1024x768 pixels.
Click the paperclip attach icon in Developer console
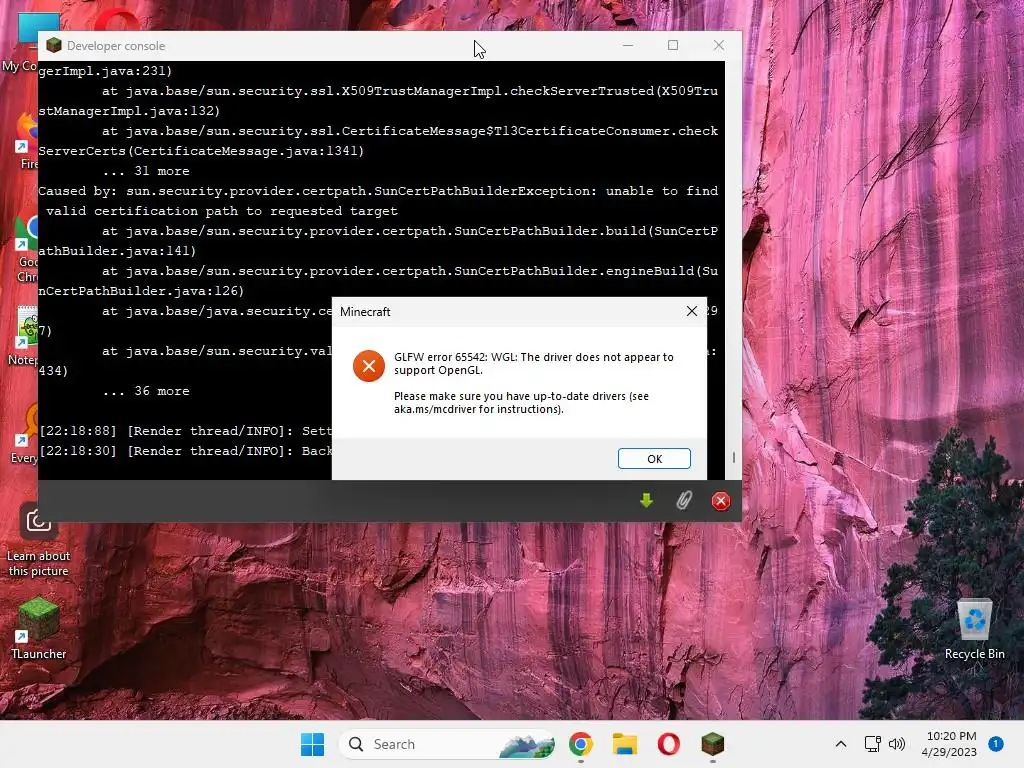[683, 501]
